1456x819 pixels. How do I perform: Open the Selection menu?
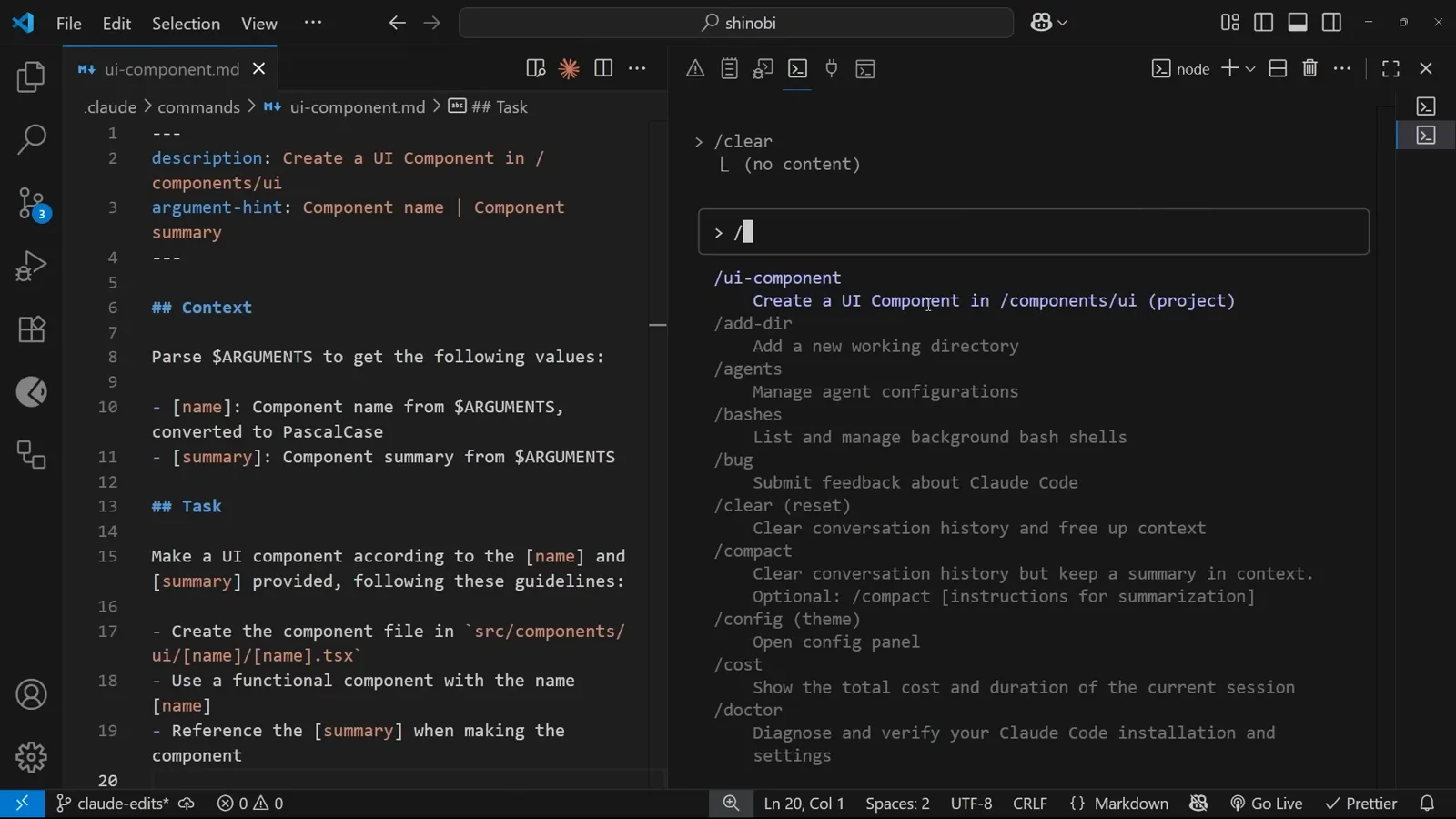pos(186,24)
